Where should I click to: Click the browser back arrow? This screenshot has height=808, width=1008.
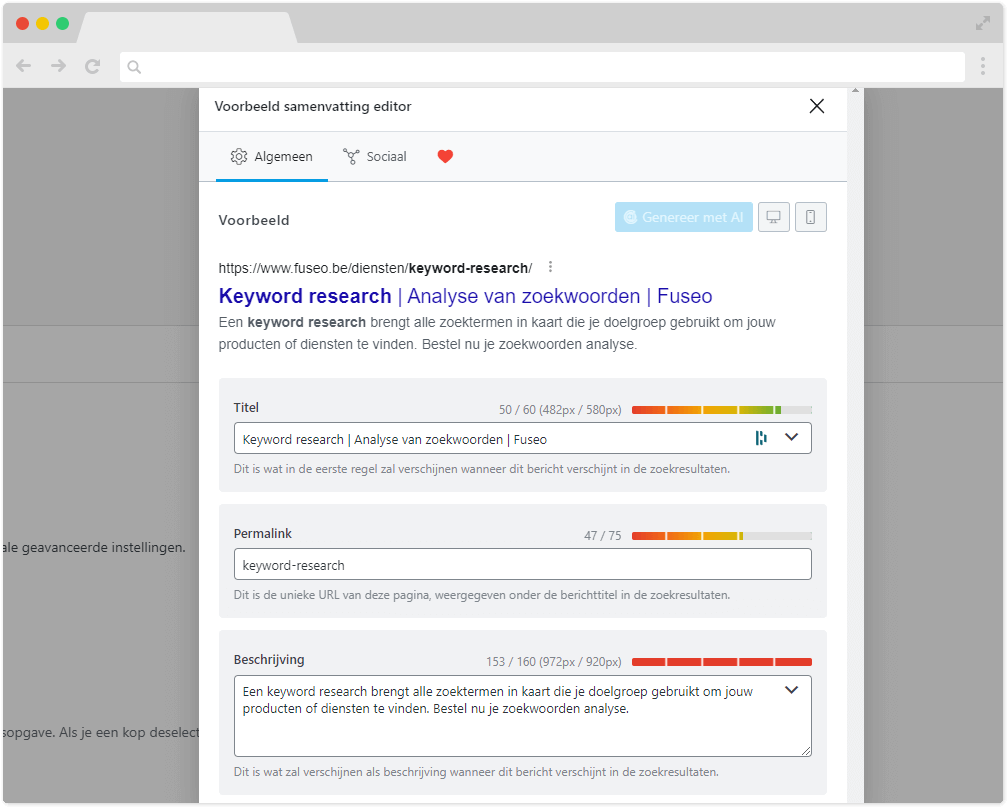(24, 66)
